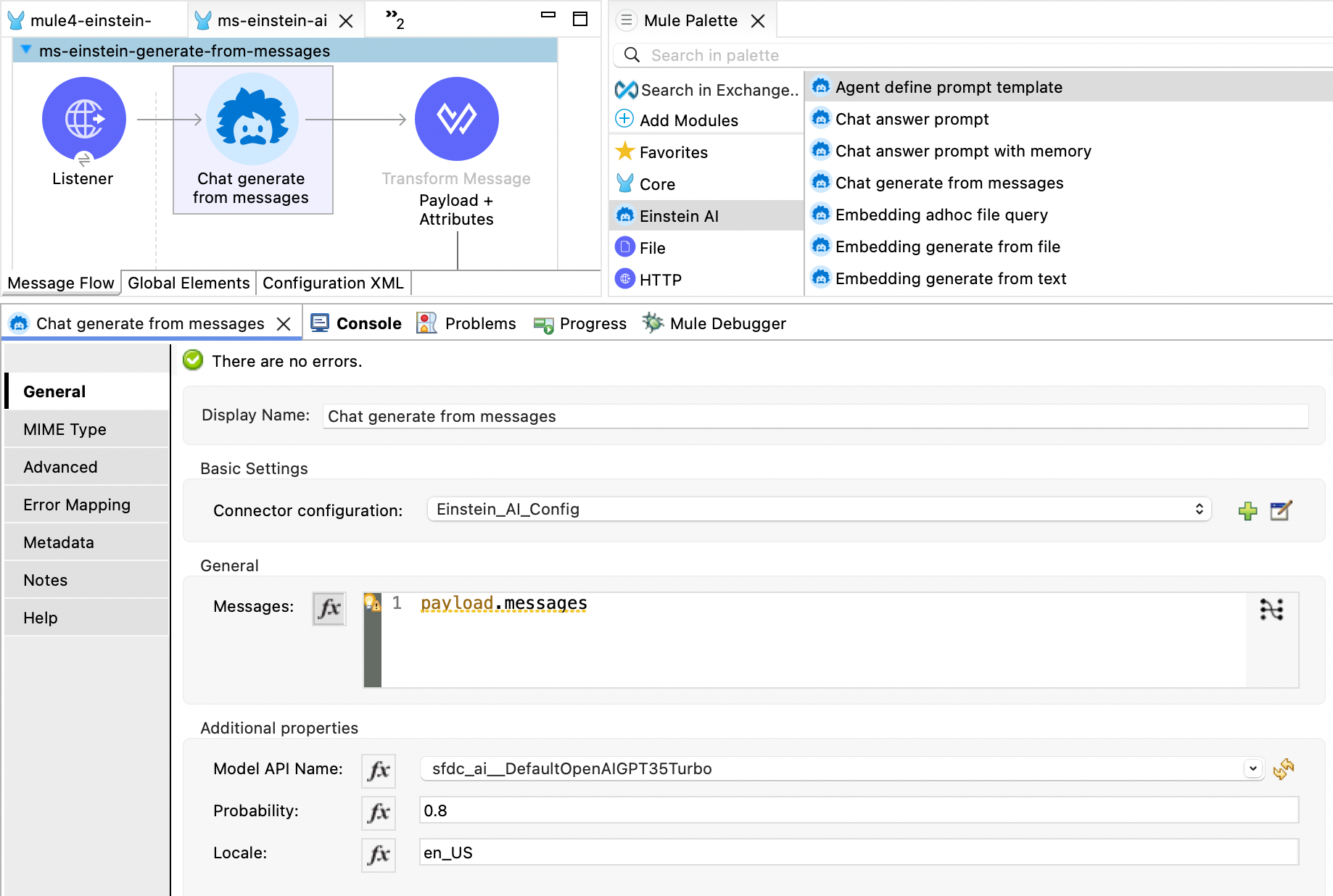Image resolution: width=1333 pixels, height=896 pixels.
Task: Maximize the editor pane
Action: point(580,19)
